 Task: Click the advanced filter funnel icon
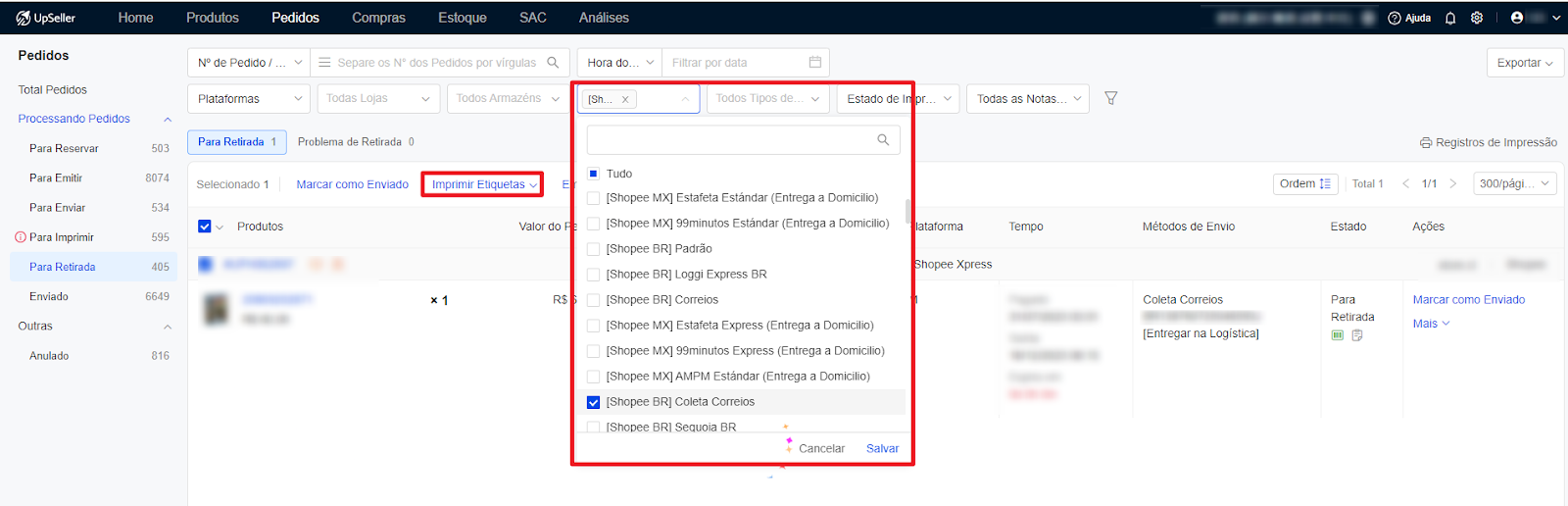coord(1111,98)
